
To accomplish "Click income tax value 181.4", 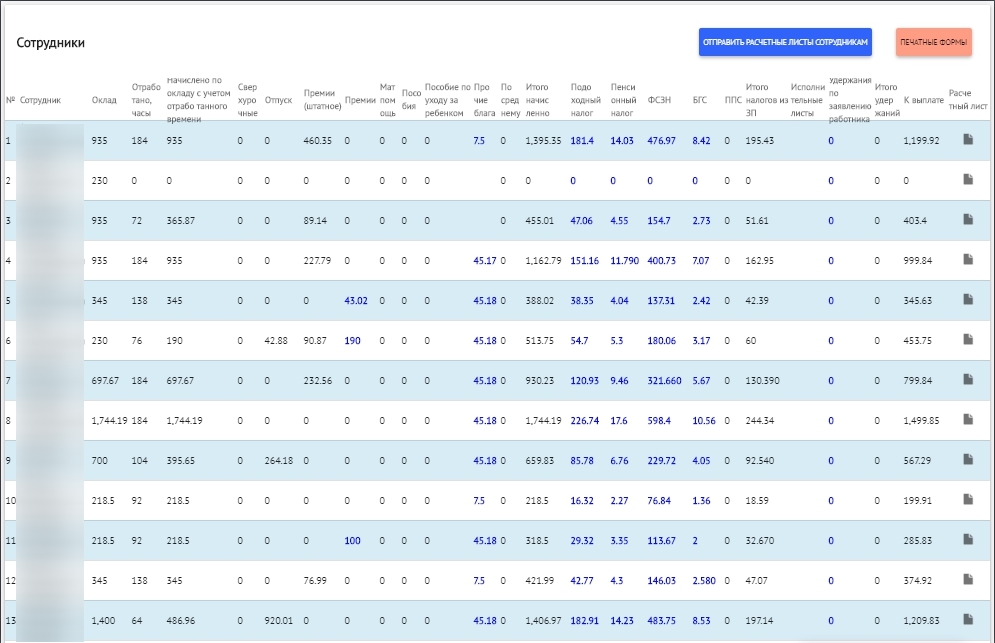I will tap(581, 141).
